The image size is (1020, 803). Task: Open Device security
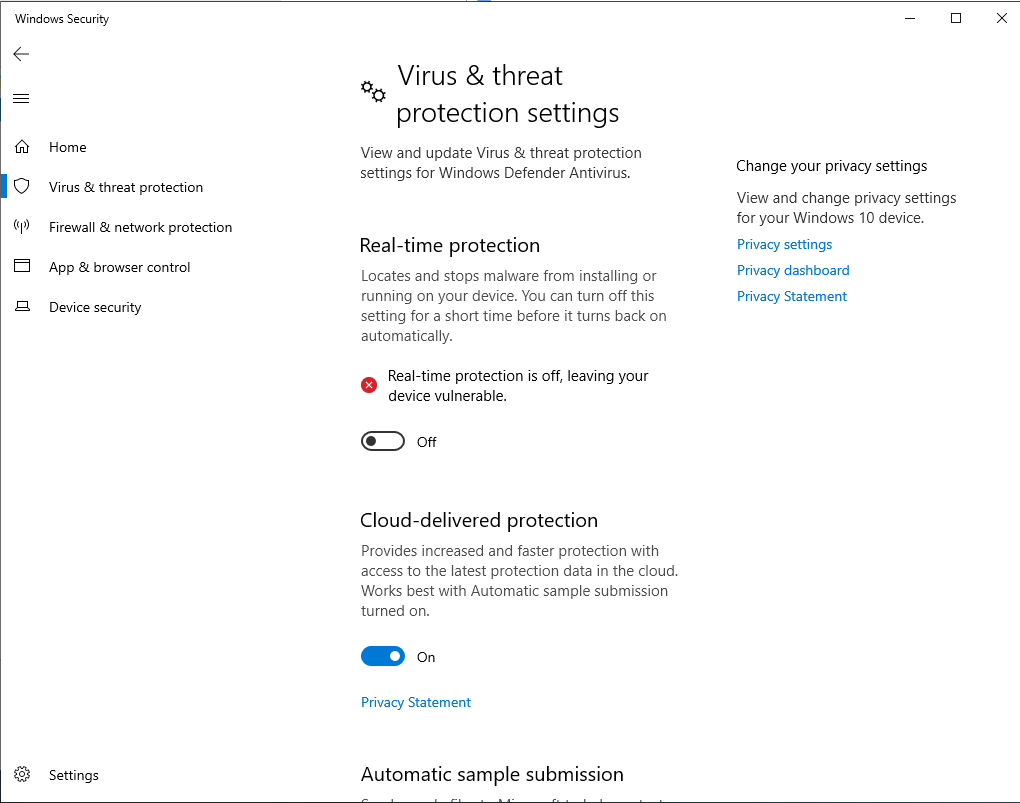tap(94, 307)
